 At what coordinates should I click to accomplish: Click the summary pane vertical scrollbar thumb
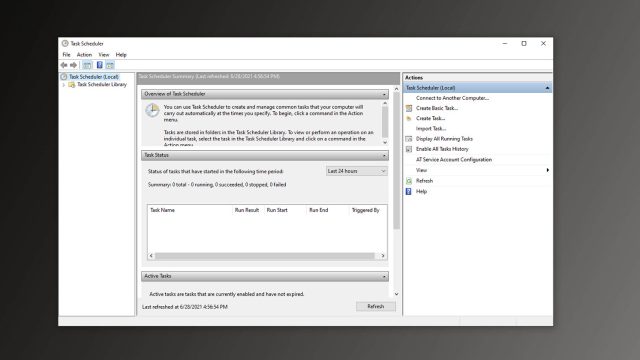pyautogui.click(x=396, y=161)
